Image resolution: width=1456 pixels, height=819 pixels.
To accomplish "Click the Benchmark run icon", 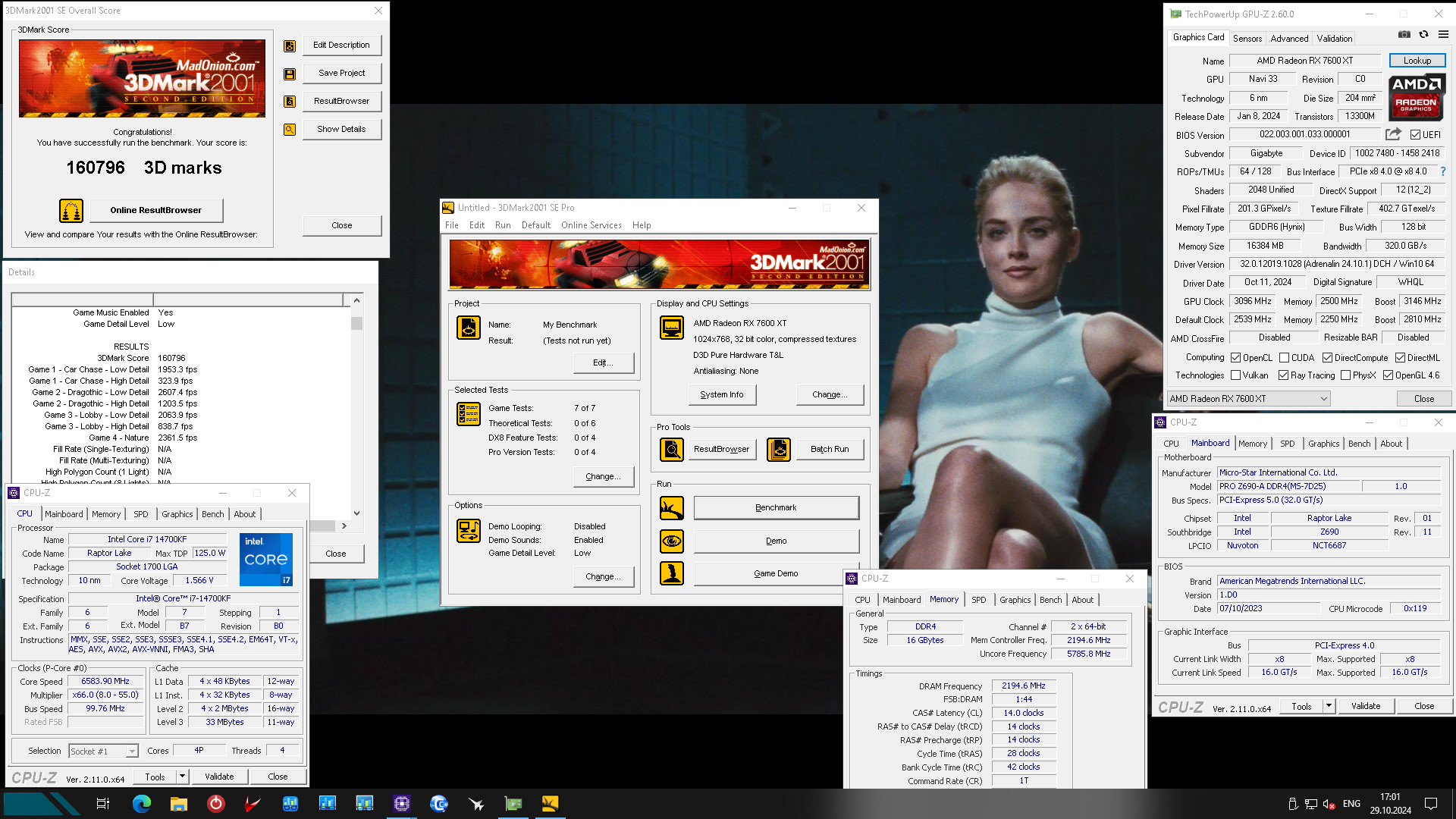I will [x=672, y=508].
